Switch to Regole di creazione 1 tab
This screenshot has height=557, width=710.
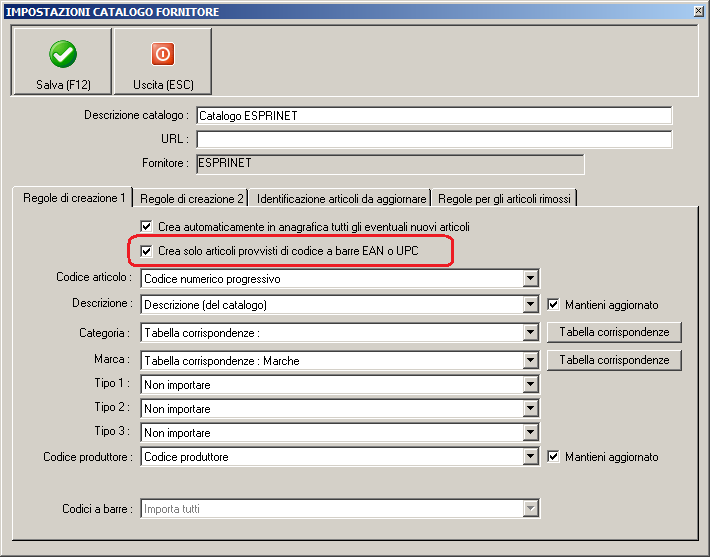pos(73,198)
